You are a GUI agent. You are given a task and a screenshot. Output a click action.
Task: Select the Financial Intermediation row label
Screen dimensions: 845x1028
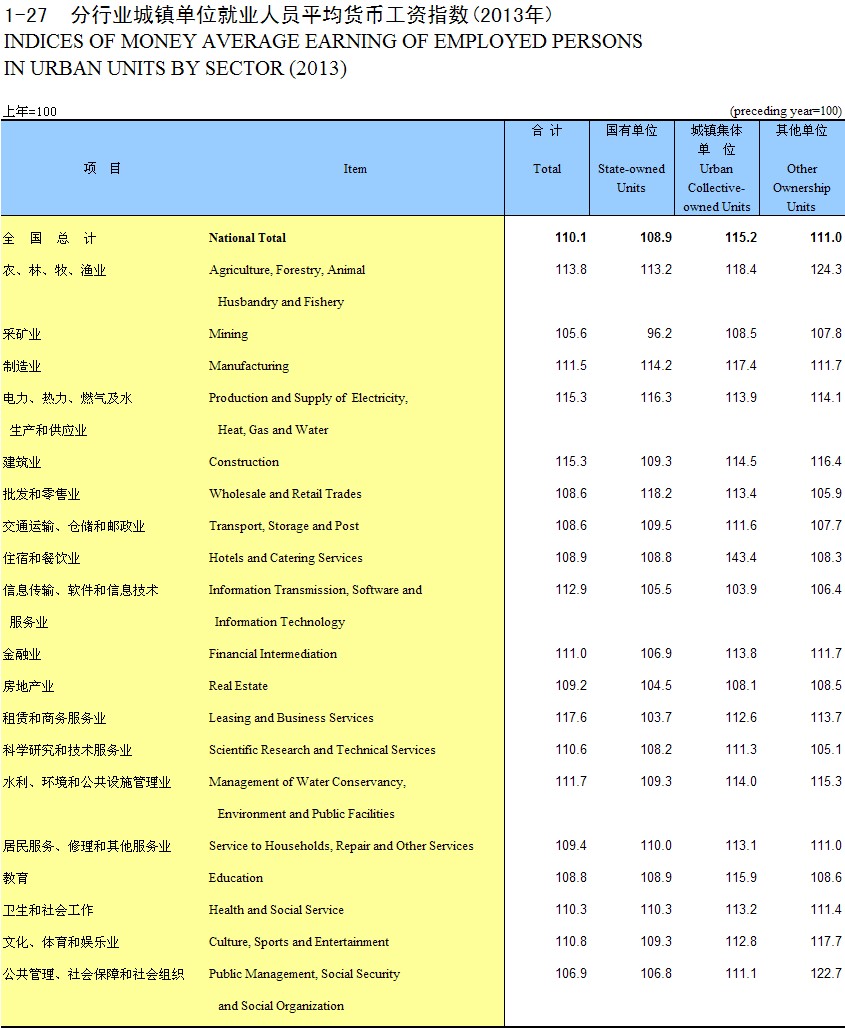(x=273, y=654)
